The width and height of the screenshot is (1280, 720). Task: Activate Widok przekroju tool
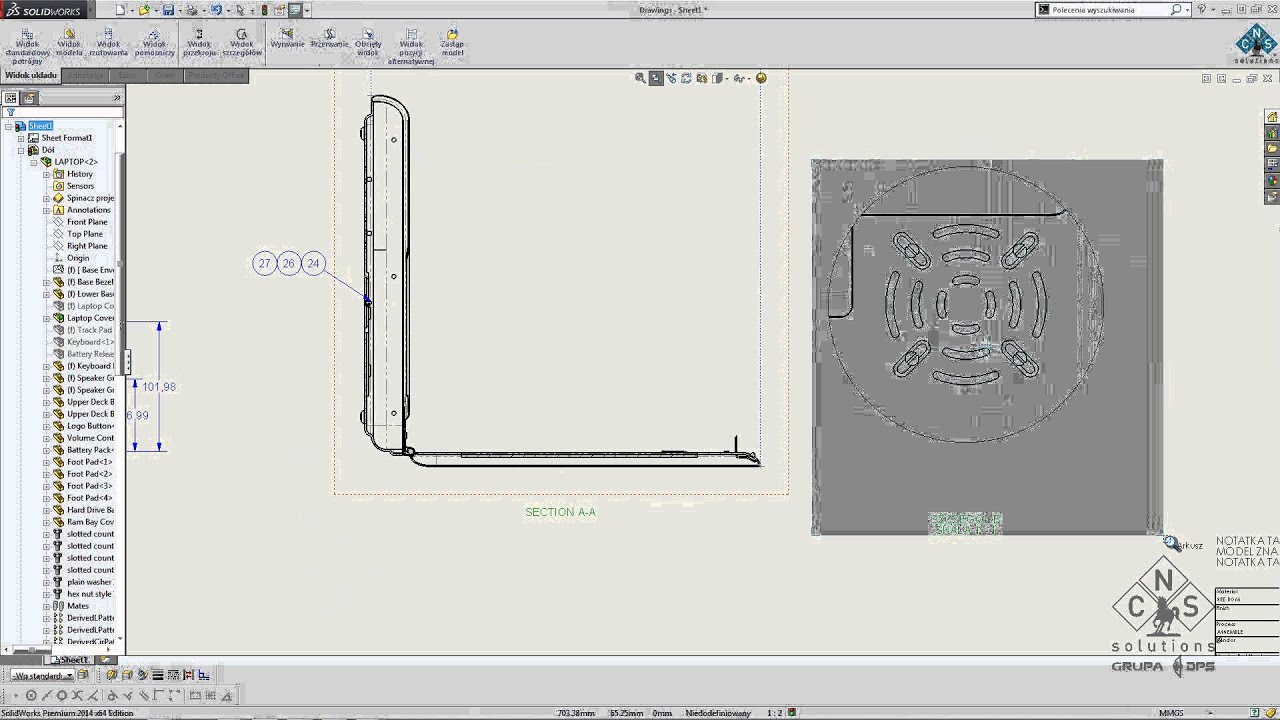(x=199, y=42)
